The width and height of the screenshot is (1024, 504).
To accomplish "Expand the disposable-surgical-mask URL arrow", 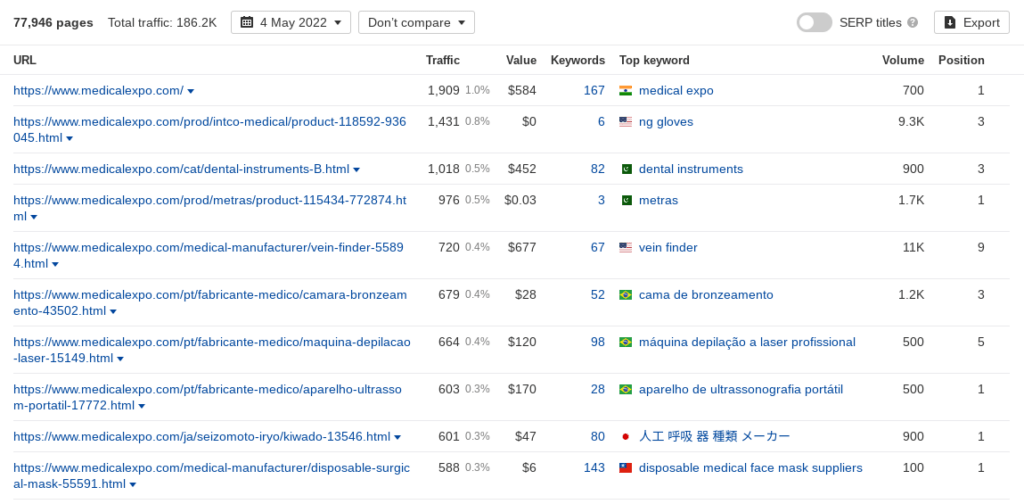I will pyautogui.click(x=133, y=484).
